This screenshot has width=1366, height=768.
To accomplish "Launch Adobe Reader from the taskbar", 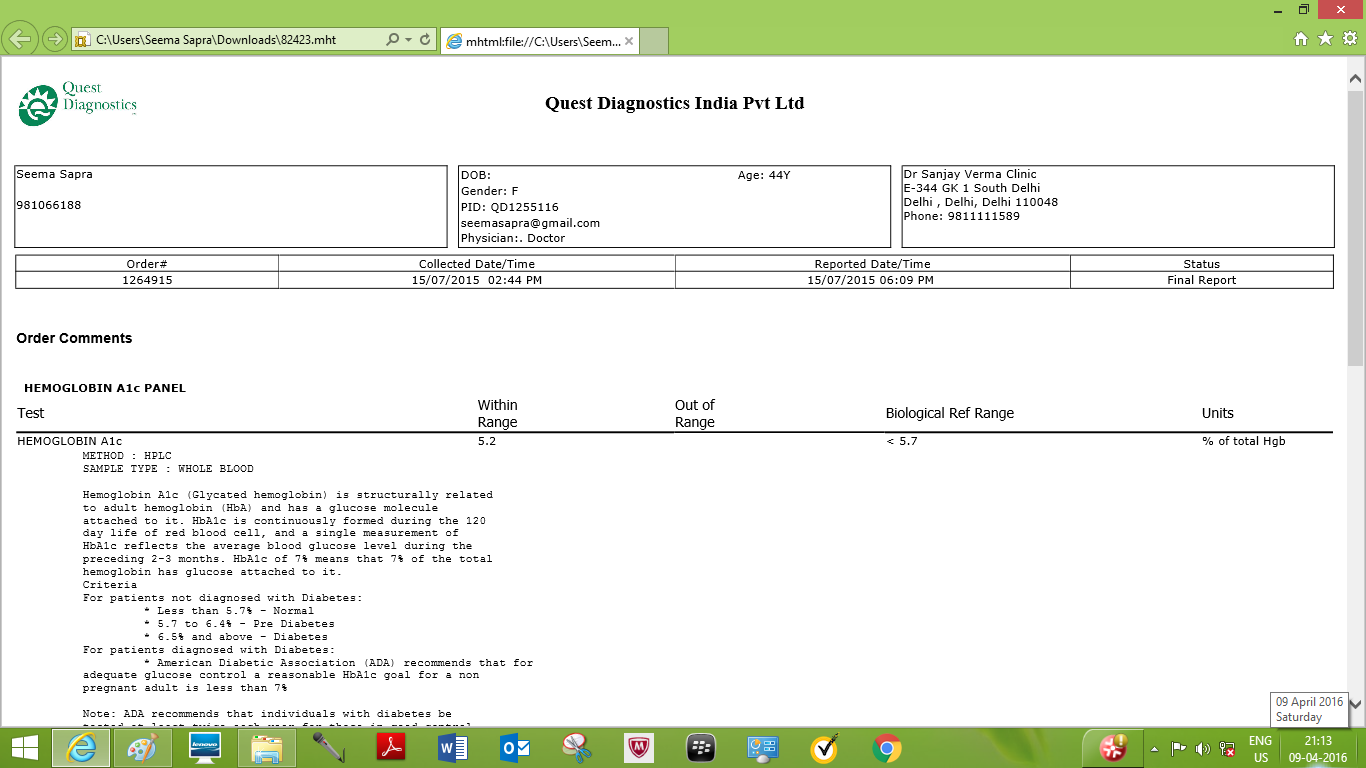I will [391, 748].
